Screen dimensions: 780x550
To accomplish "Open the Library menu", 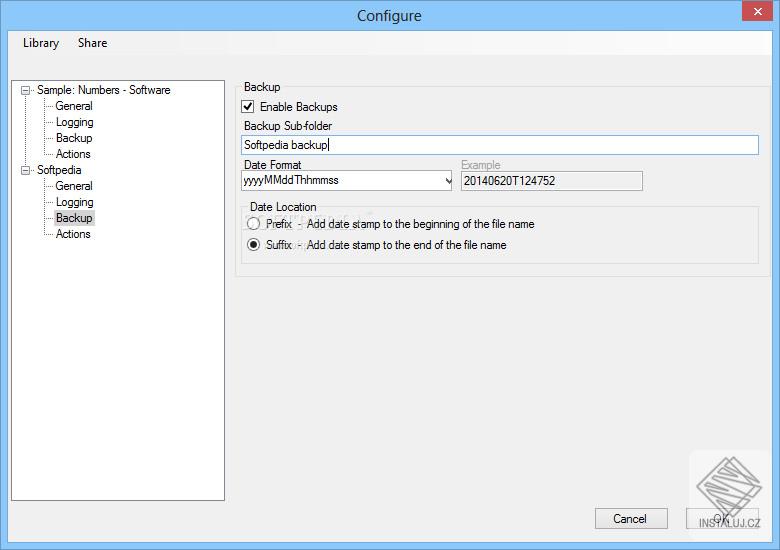I will click(41, 43).
